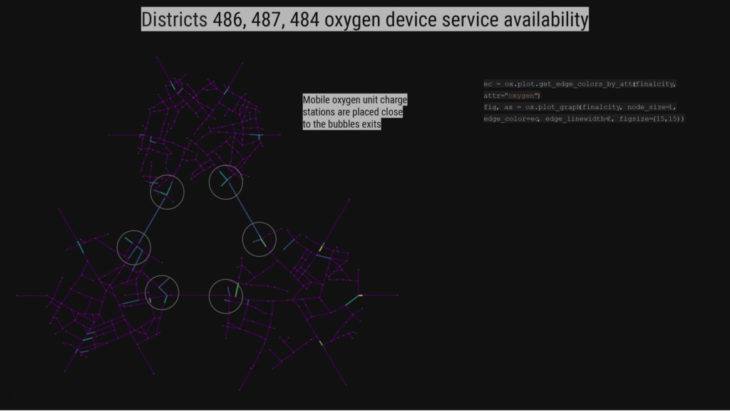Select the "Mobile oxygen unit charge stations" annotation
Image resolution: width=730 pixels, height=411 pixels.
point(355,112)
